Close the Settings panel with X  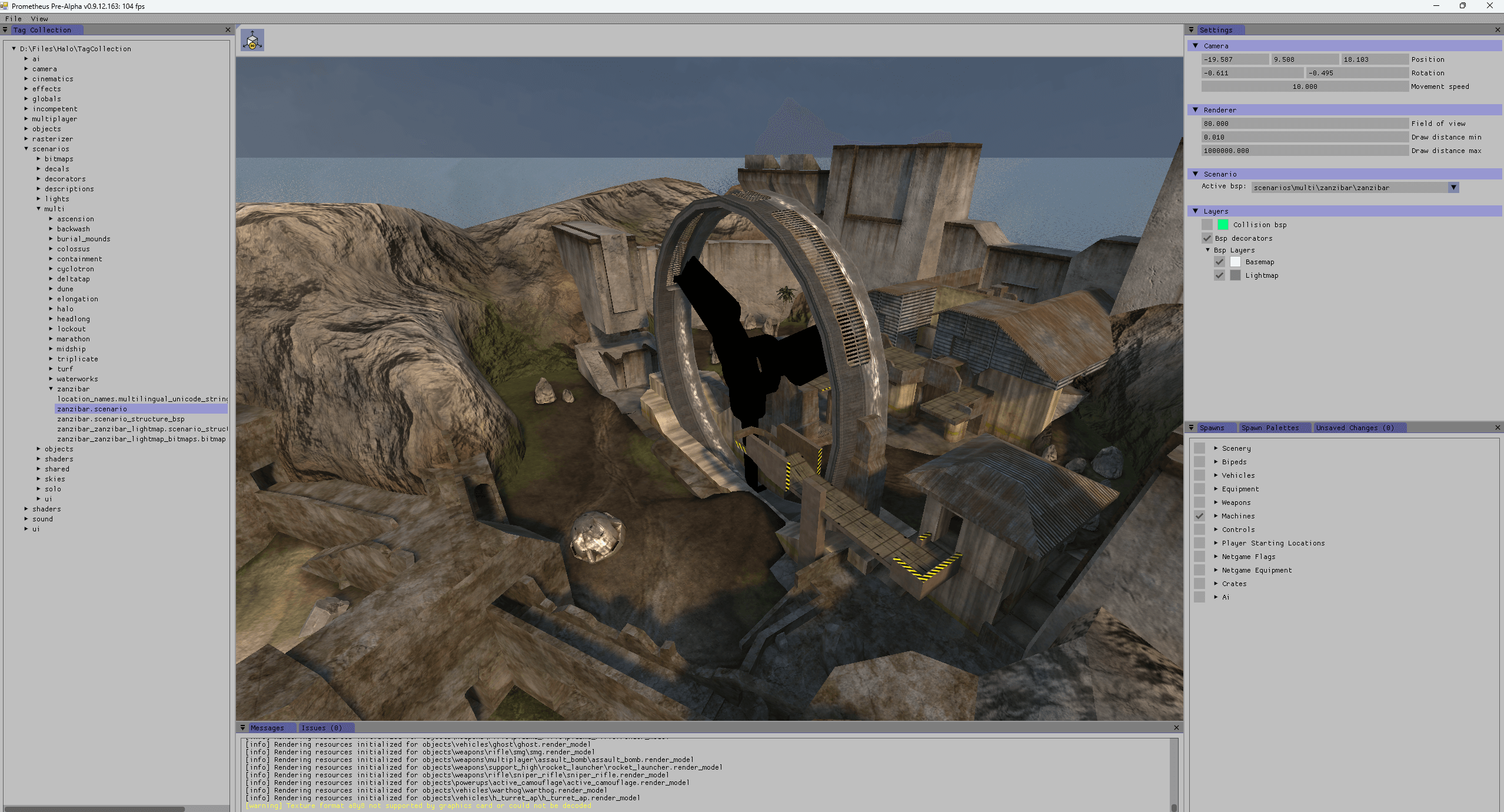click(1498, 30)
